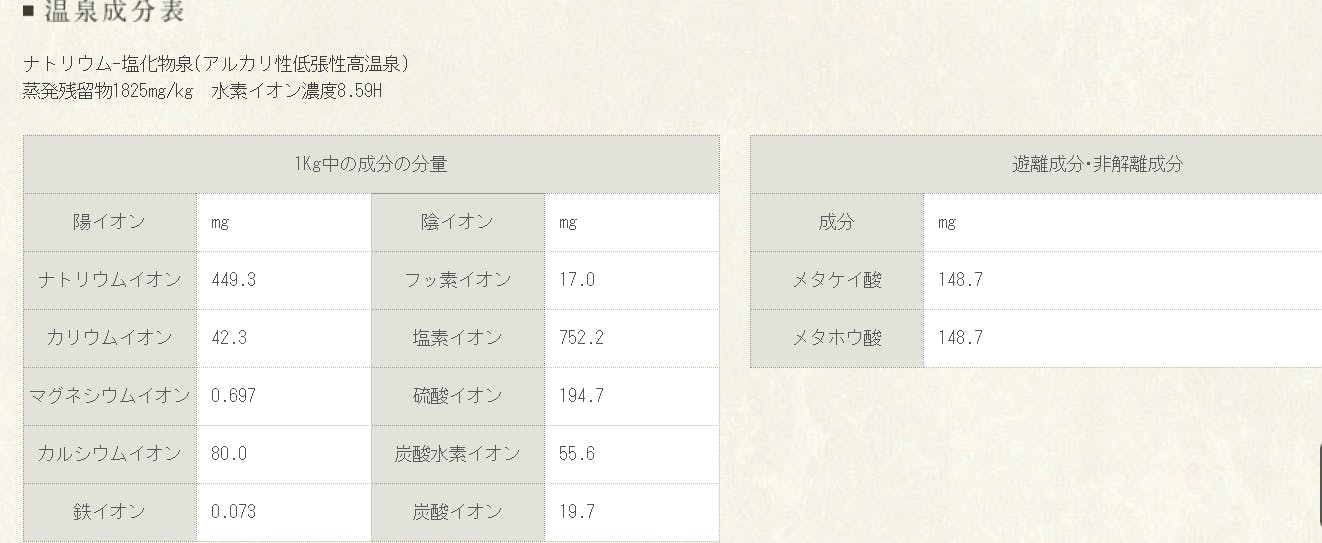Click the 449.3 sodium value cell
This screenshot has height=543, width=1322.
point(234,280)
